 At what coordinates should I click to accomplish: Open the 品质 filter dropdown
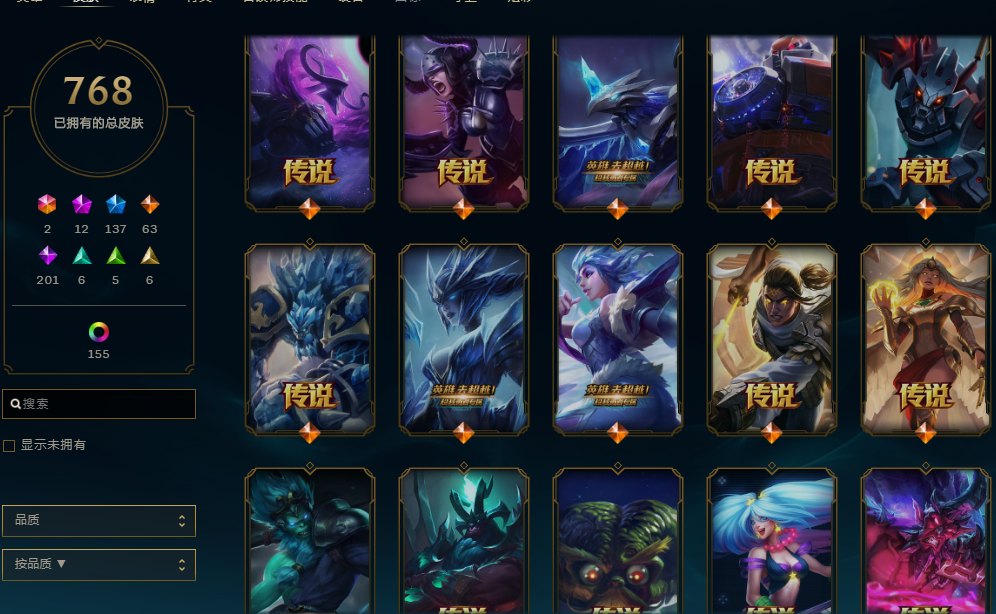(99, 521)
